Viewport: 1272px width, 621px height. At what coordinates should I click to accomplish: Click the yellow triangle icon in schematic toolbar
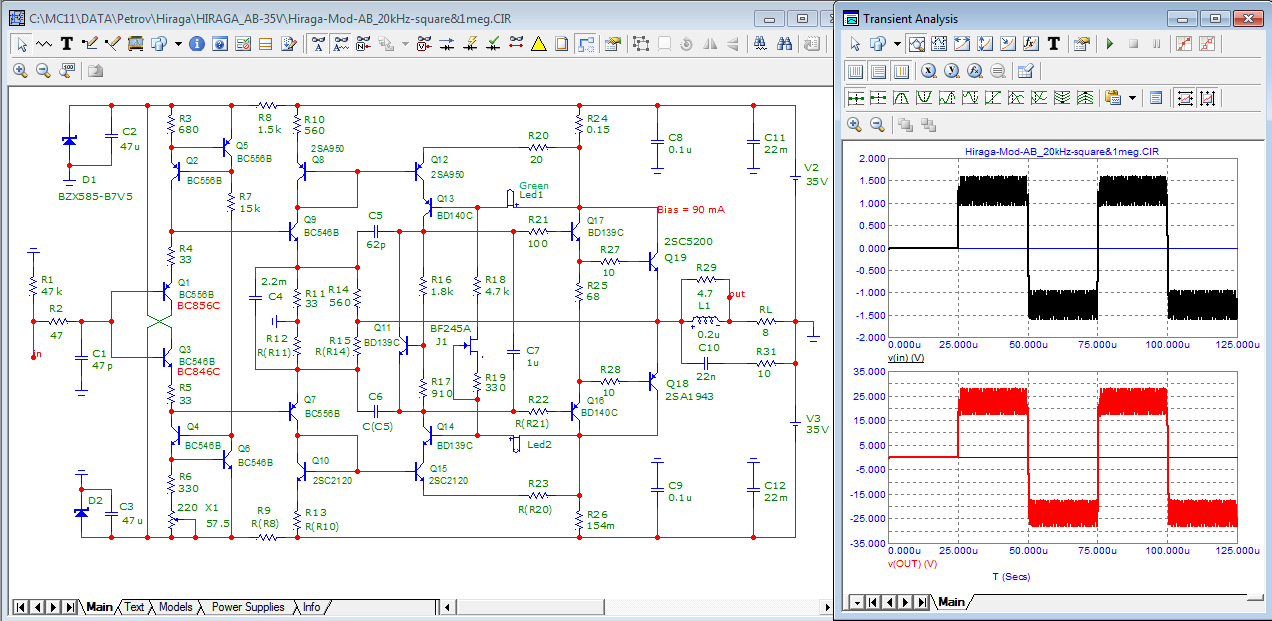(538, 44)
